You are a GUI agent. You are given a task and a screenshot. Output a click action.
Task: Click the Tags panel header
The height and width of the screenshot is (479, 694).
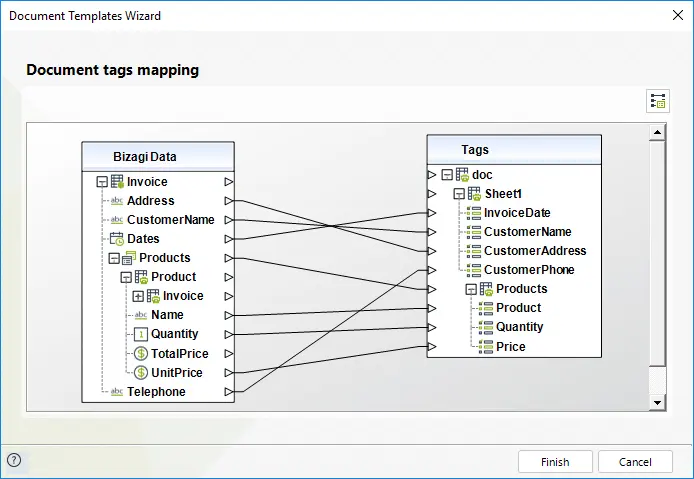point(514,150)
